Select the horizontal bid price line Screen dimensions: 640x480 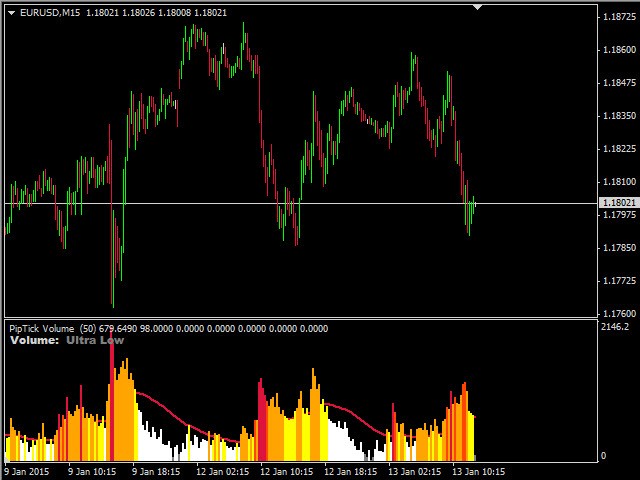(x=300, y=203)
